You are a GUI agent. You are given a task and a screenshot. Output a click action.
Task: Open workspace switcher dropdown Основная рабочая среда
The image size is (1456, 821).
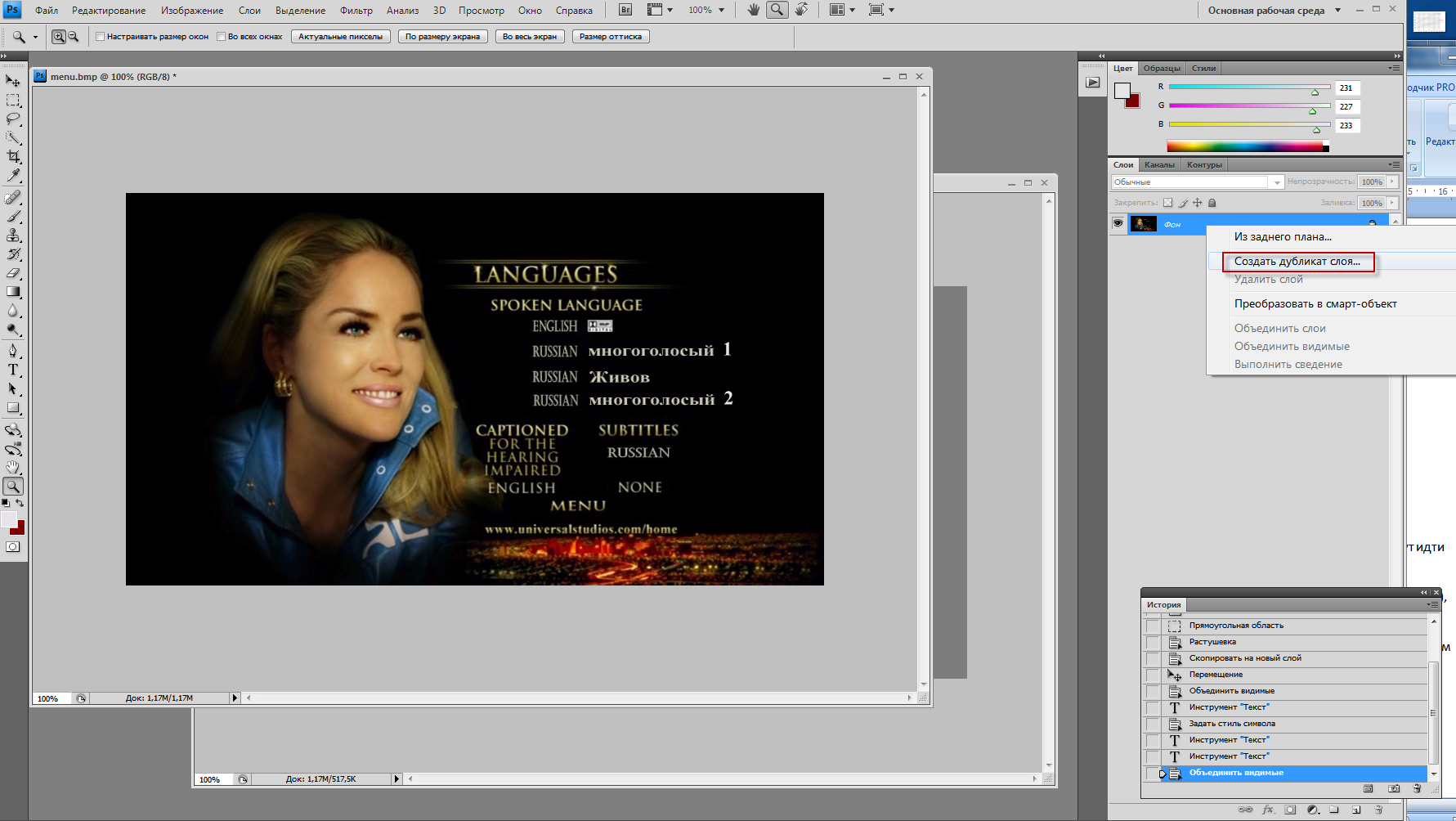tap(1275, 11)
